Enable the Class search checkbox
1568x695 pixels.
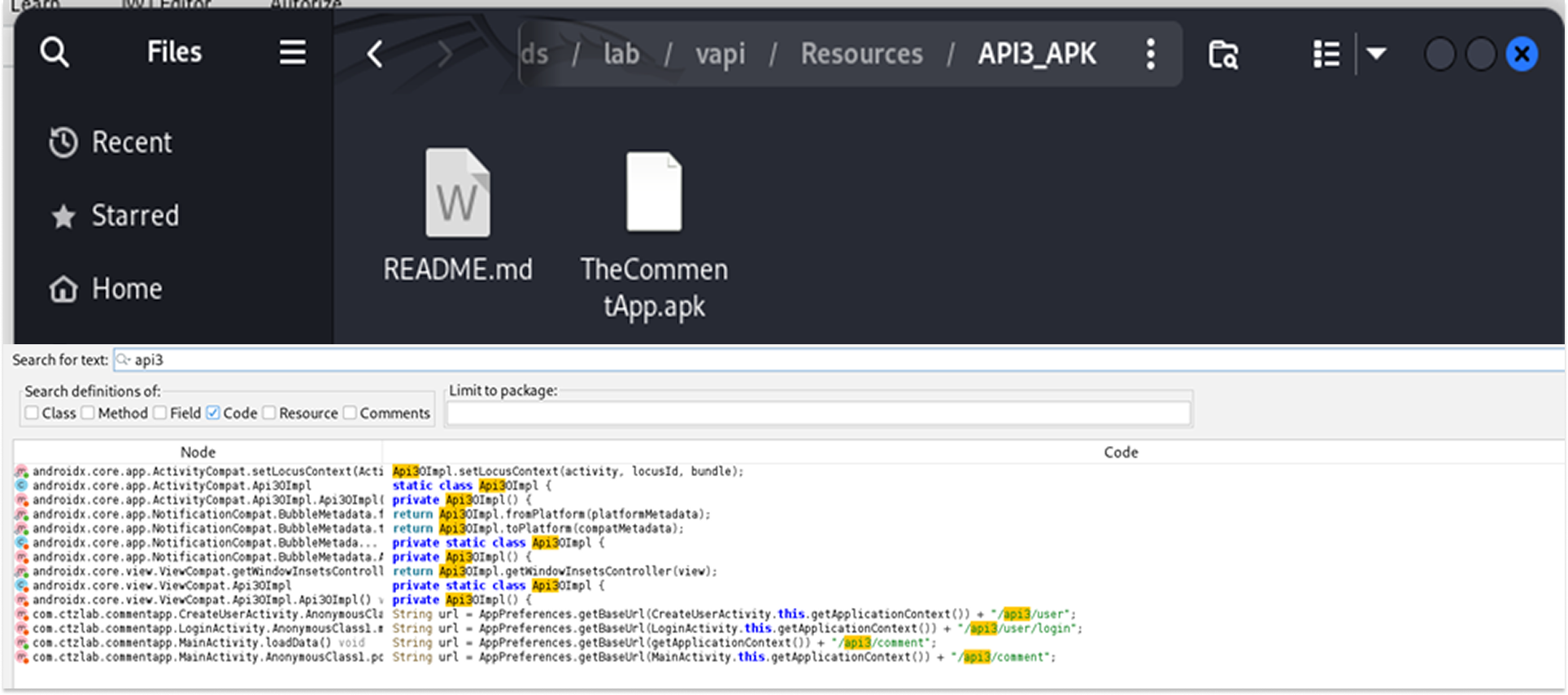tap(32, 413)
